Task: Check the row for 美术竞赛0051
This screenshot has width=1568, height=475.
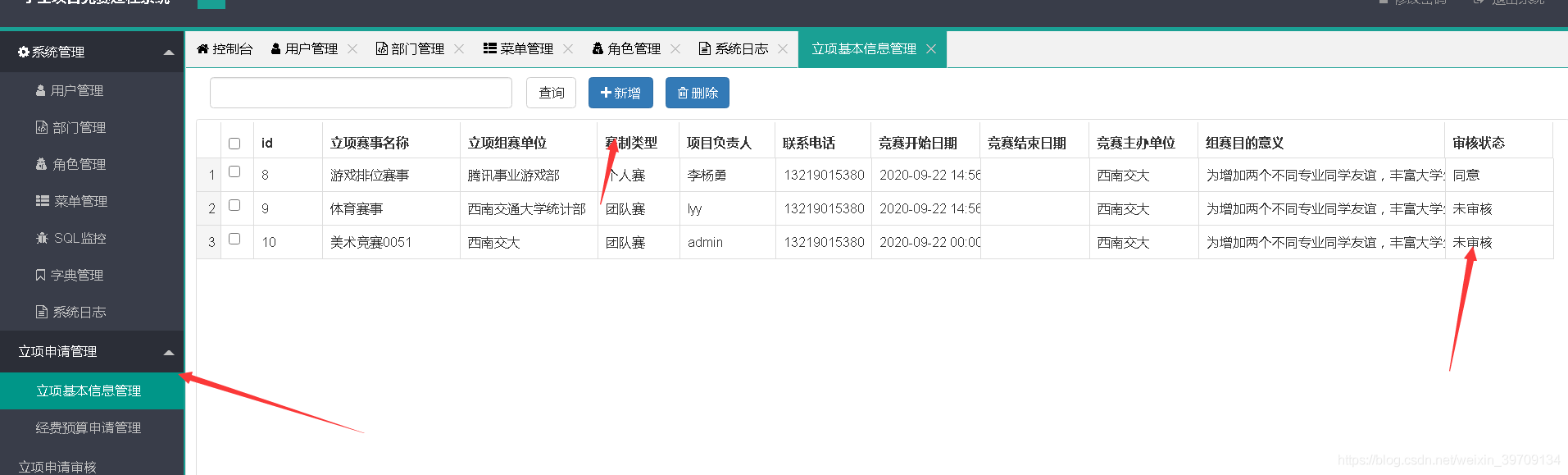Action: pos(234,239)
